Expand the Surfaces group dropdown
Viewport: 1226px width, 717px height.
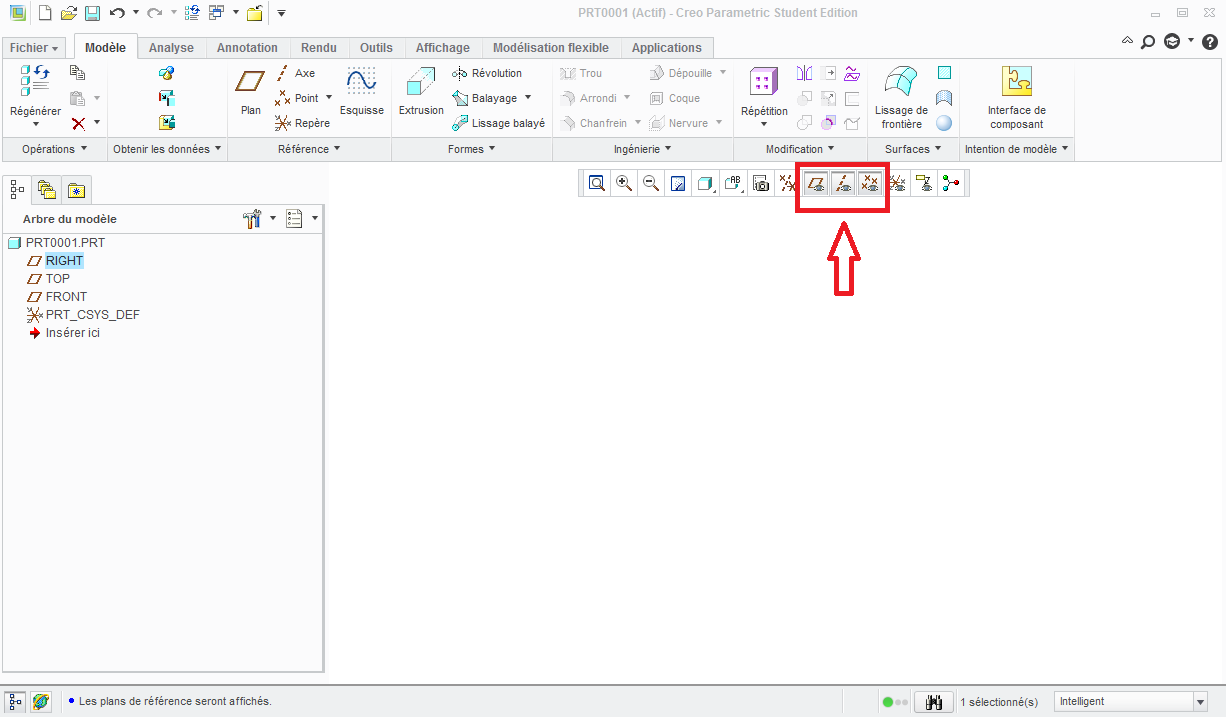click(x=913, y=149)
